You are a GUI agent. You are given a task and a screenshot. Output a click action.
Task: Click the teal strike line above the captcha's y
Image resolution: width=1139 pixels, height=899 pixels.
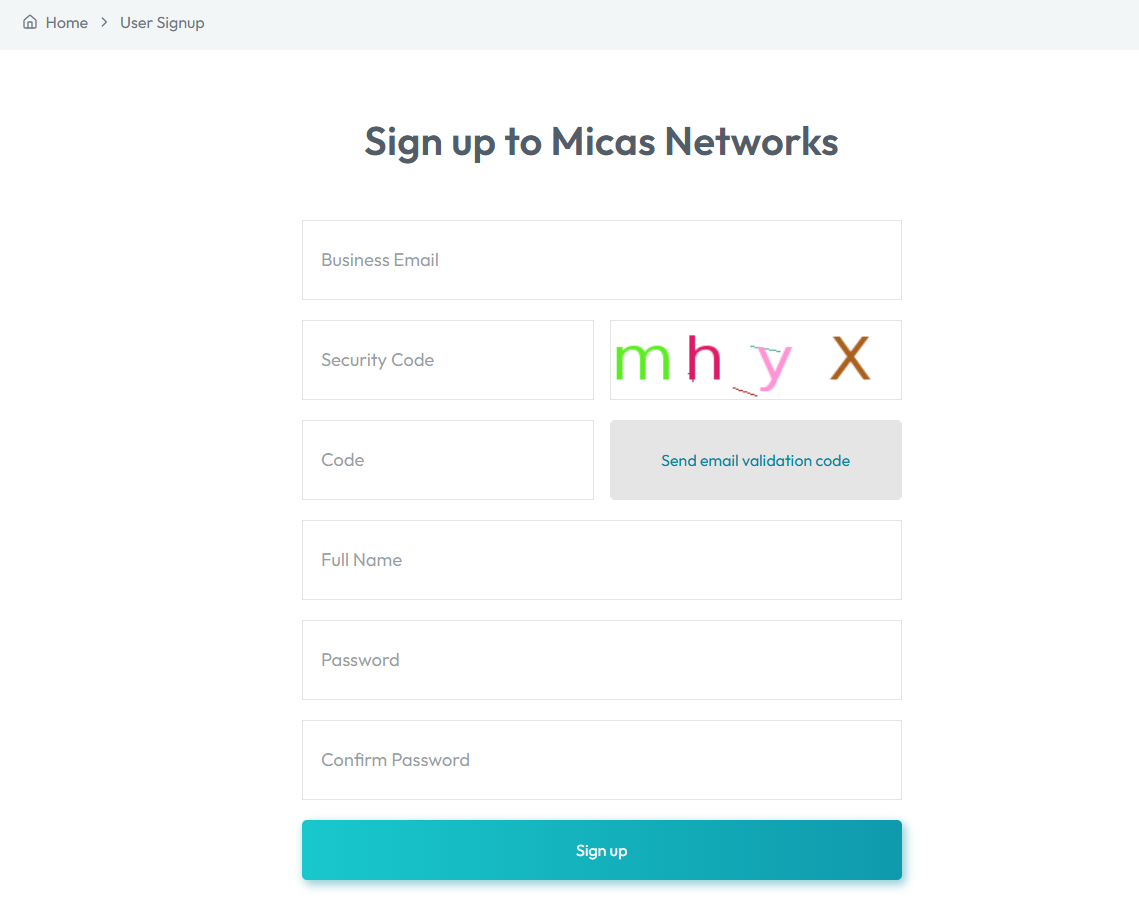[766, 349]
